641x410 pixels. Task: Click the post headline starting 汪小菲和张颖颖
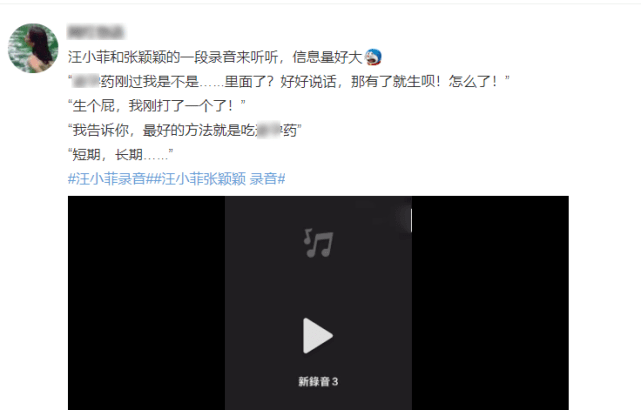215,57
